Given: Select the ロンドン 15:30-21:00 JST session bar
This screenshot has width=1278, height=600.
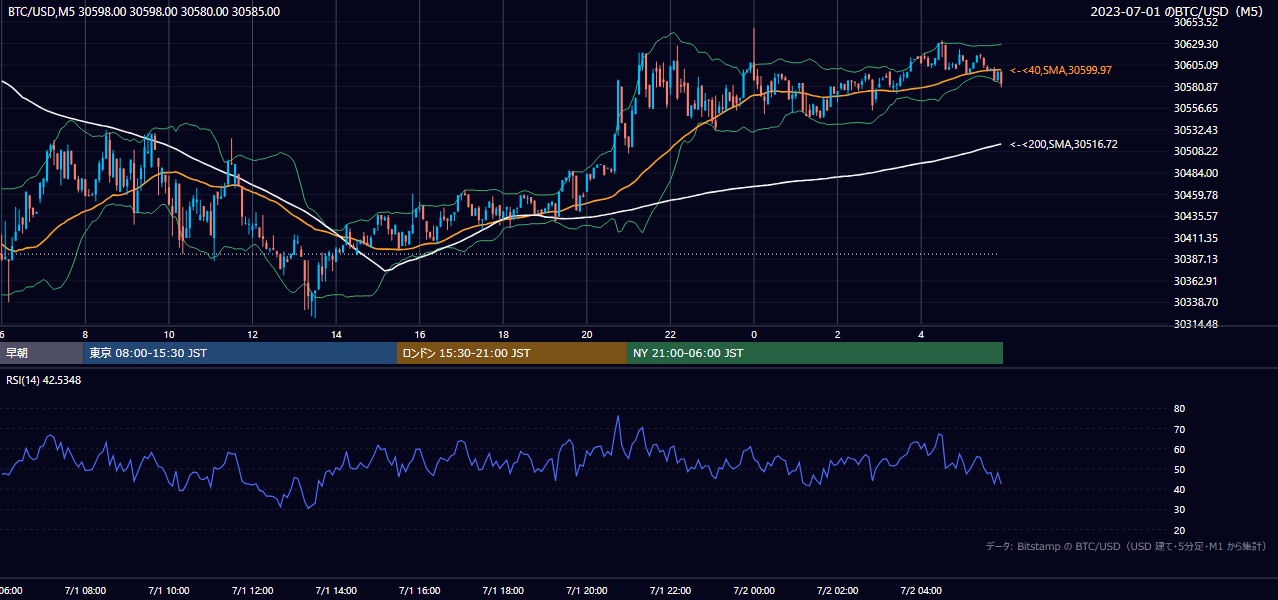Looking at the screenshot, I should coord(512,353).
